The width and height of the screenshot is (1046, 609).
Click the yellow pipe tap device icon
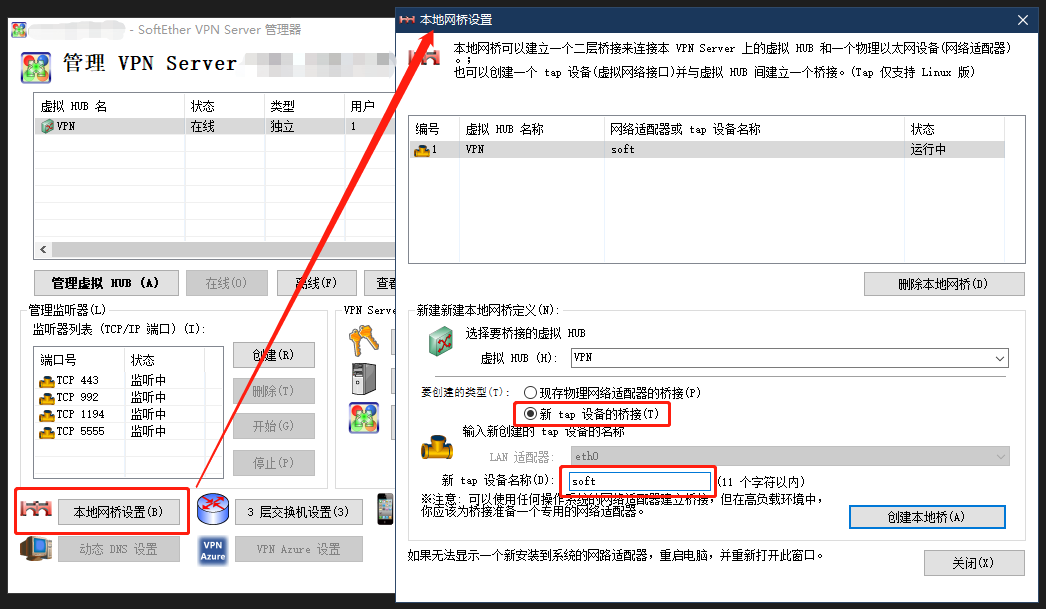435,445
